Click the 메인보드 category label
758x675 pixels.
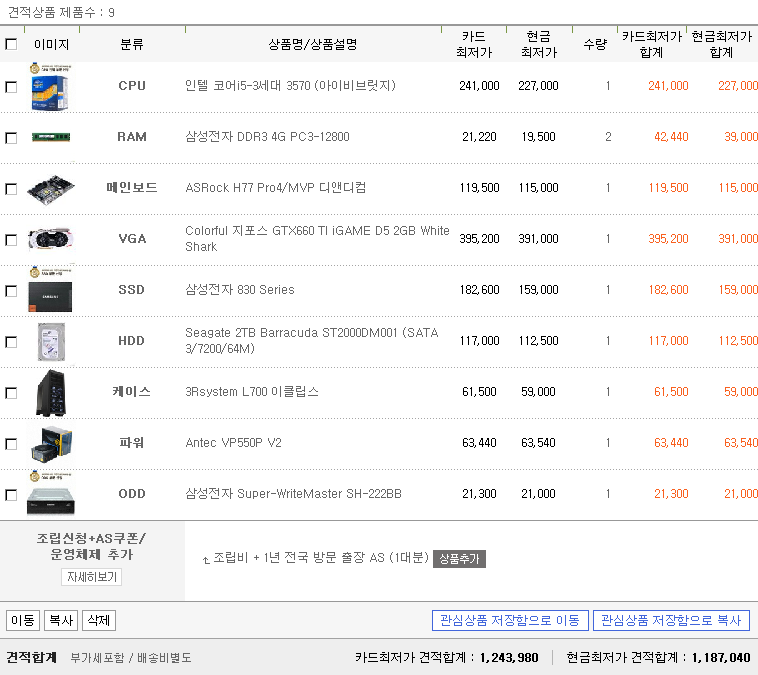(132, 188)
